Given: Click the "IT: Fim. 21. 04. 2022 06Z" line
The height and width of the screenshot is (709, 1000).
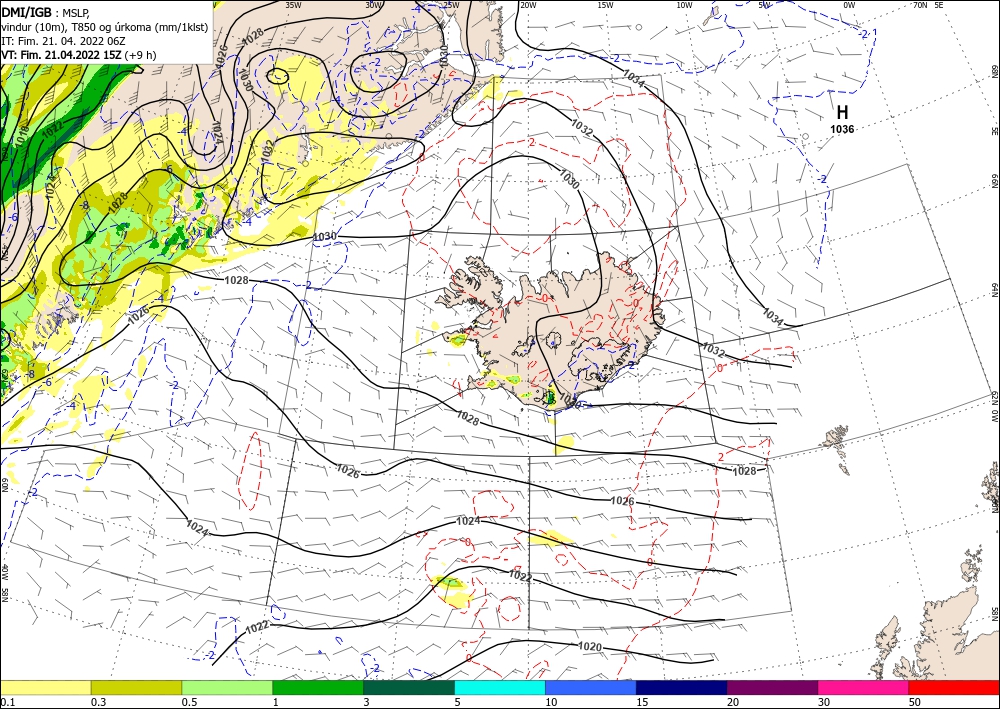Looking at the screenshot, I should pos(63,40).
